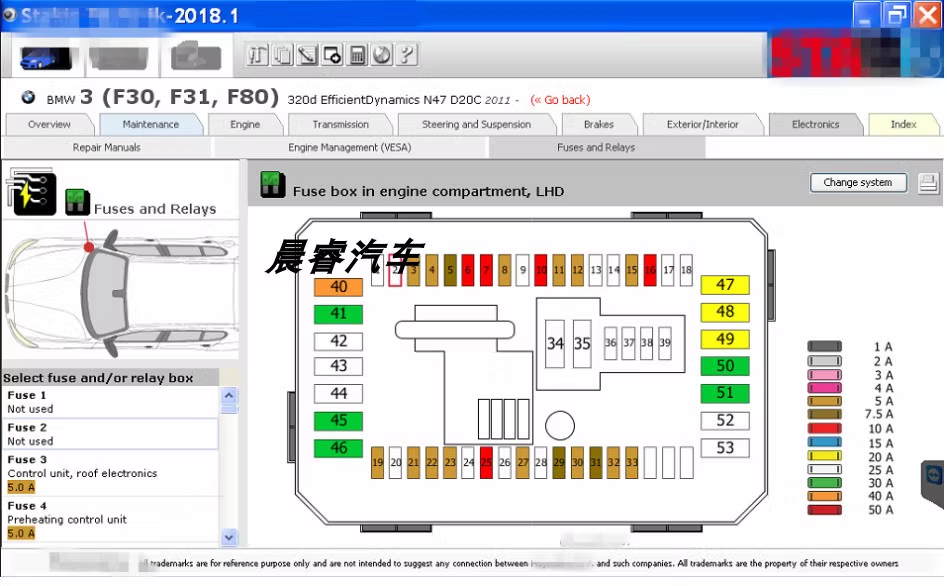Click the green fuse icon beside Fuses and Relays heading
Screen dimensions: 947x586
(x=77, y=202)
